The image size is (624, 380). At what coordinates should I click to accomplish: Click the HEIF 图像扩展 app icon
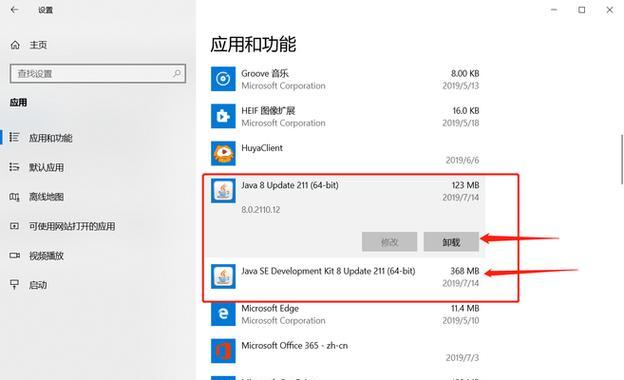[223, 116]
